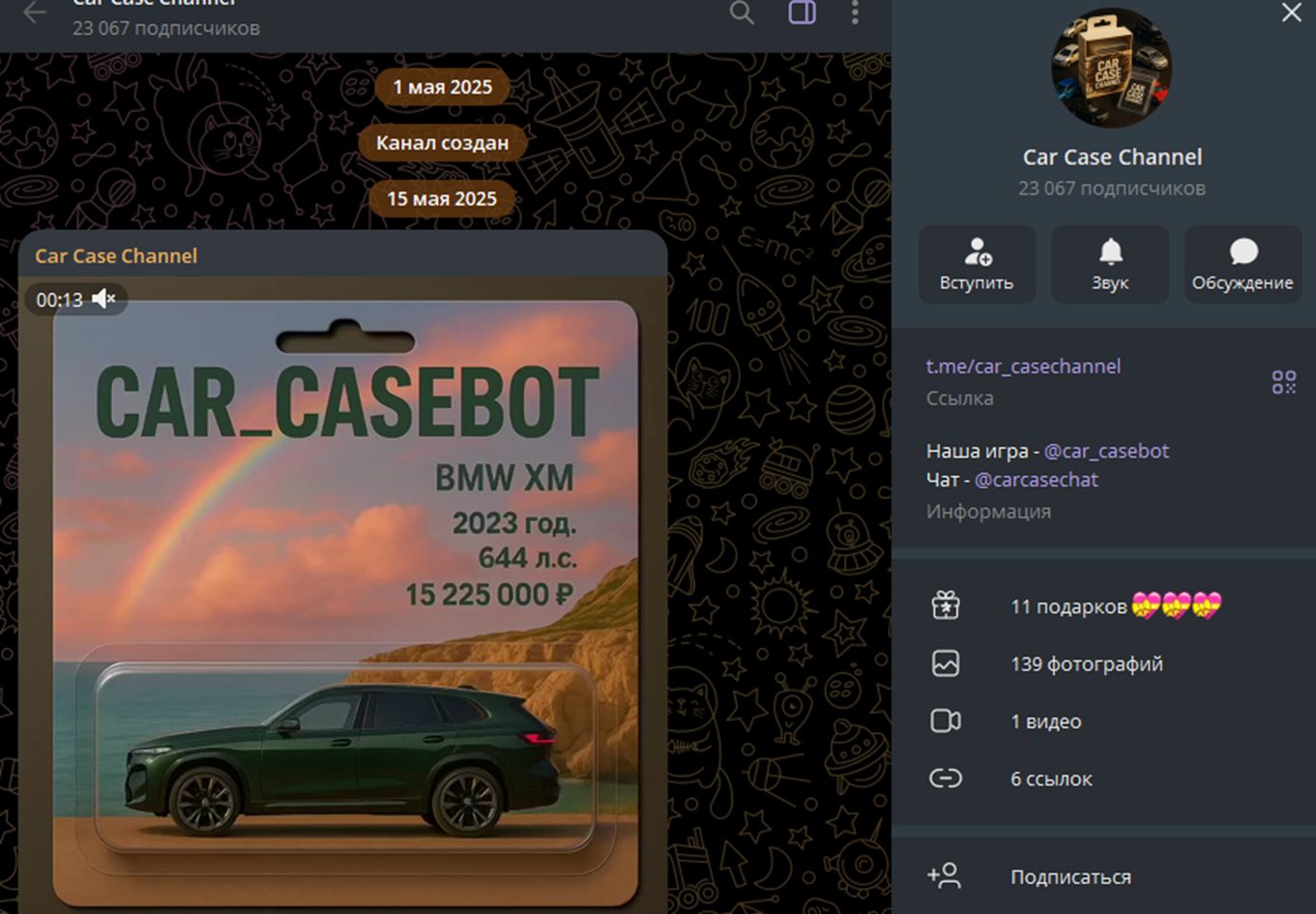Click the gift box icon
Image resolution: width=1316 pixels, height=914 pixels.
pos(945,606)
